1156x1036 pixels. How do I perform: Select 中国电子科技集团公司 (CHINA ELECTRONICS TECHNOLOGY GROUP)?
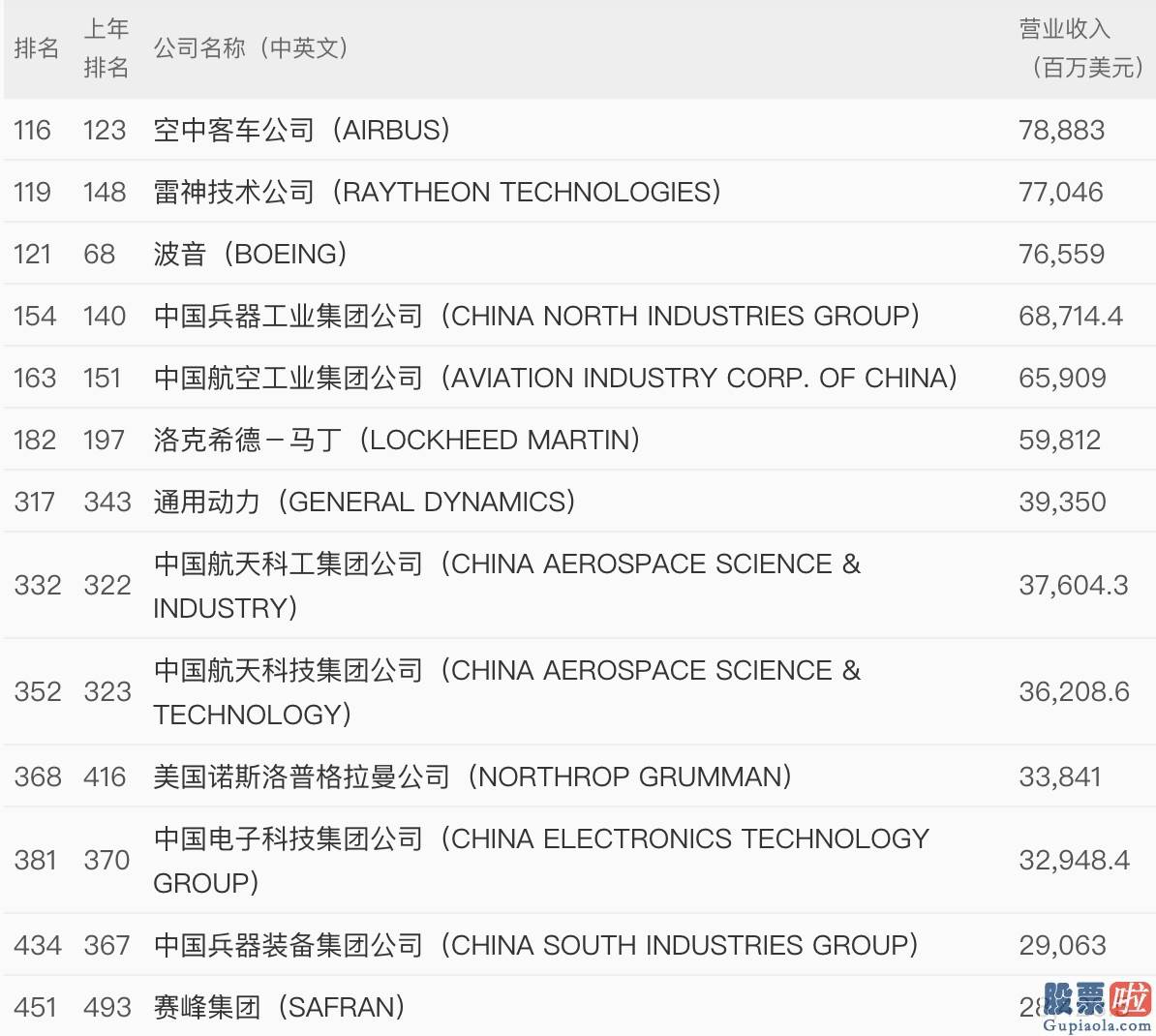pyautogui.click(x=541, y=860)
